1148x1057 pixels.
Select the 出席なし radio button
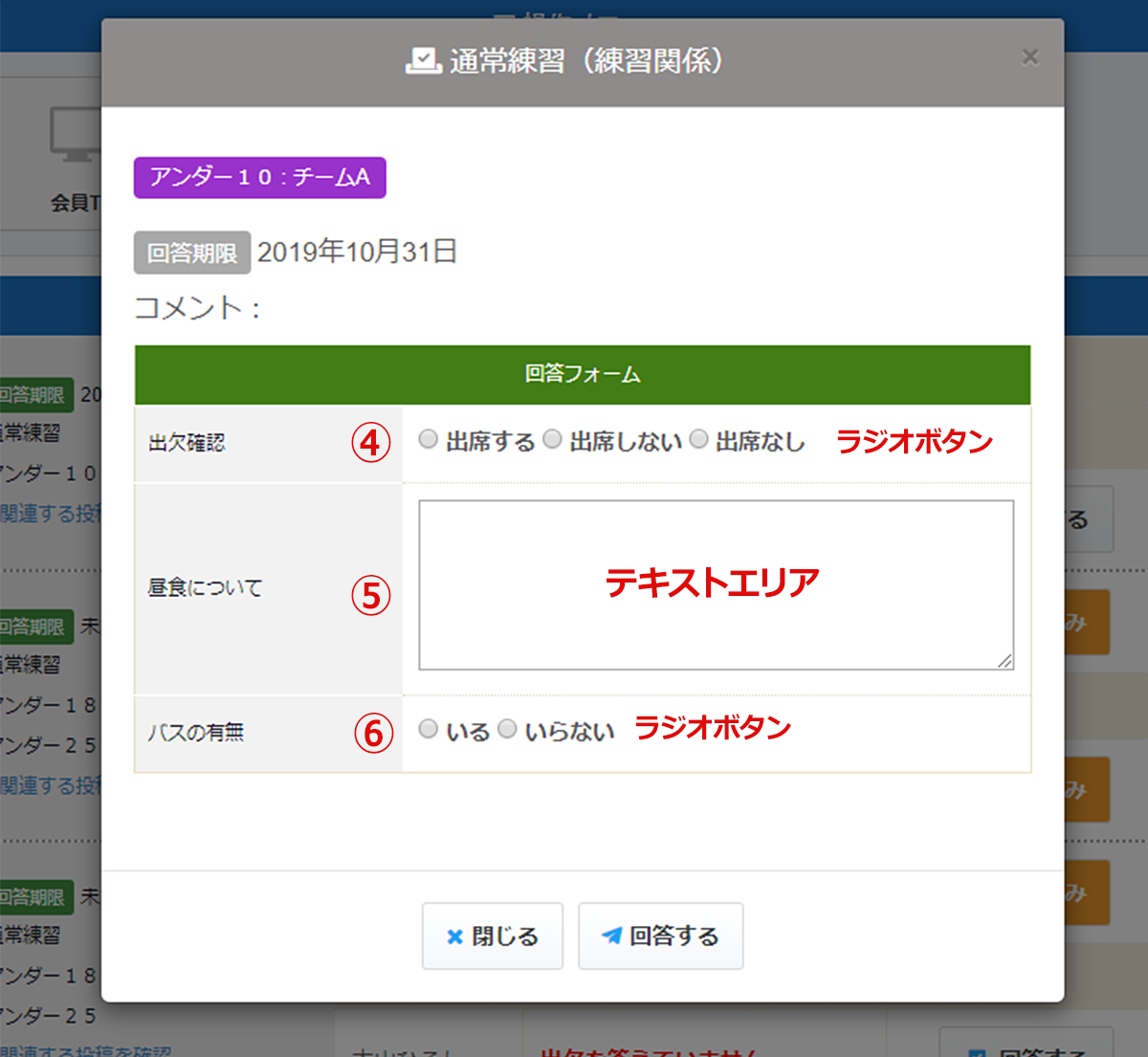click(x=699, y=439)
